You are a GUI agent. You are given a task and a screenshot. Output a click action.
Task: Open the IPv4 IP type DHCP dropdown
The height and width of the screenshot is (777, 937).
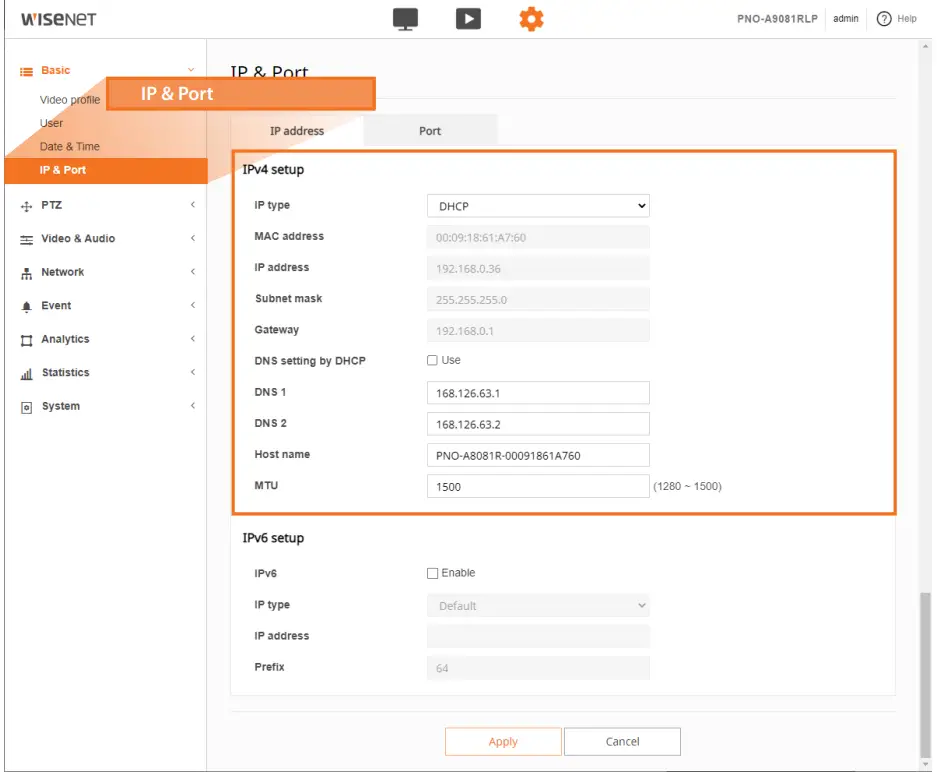pyautogui.click(x=538, y=206)
